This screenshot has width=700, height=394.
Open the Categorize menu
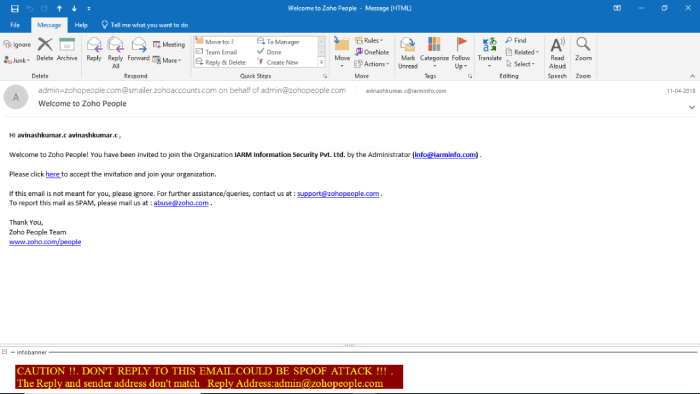(434, 53)
